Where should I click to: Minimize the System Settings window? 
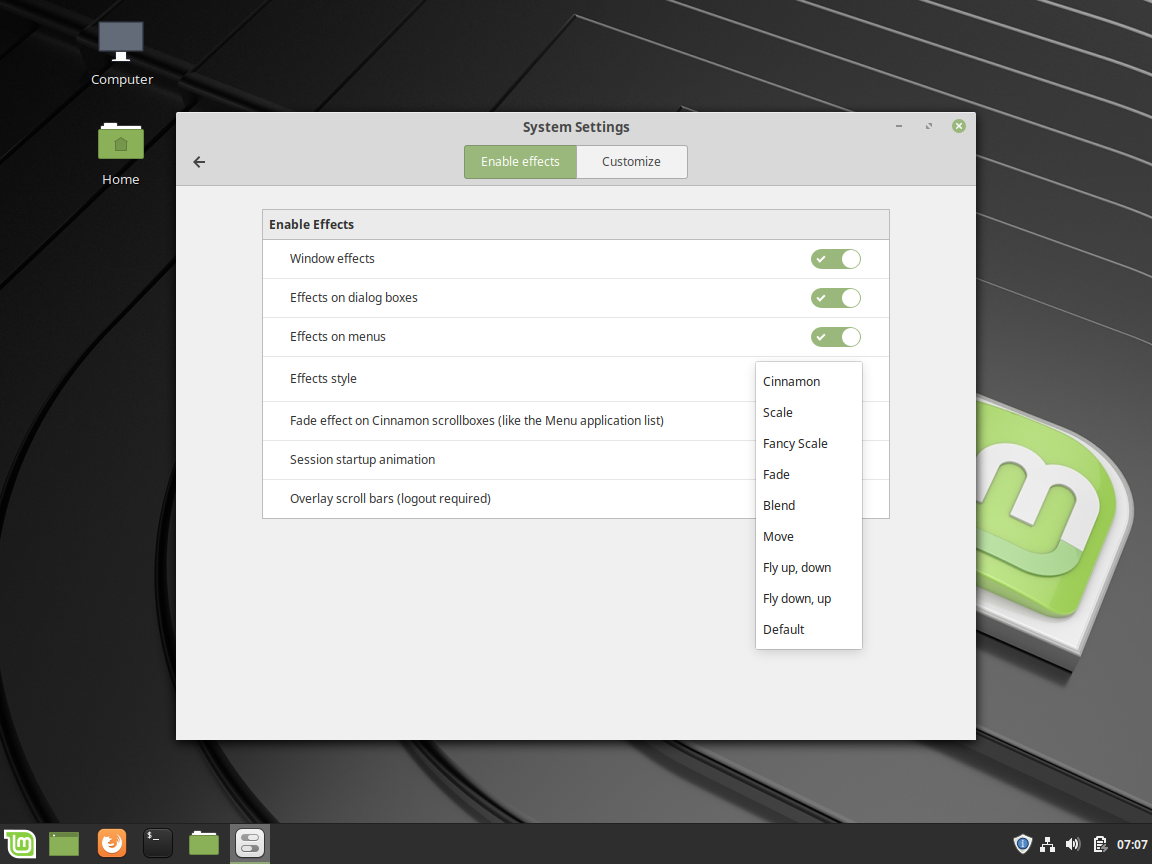tap(899, 126)
